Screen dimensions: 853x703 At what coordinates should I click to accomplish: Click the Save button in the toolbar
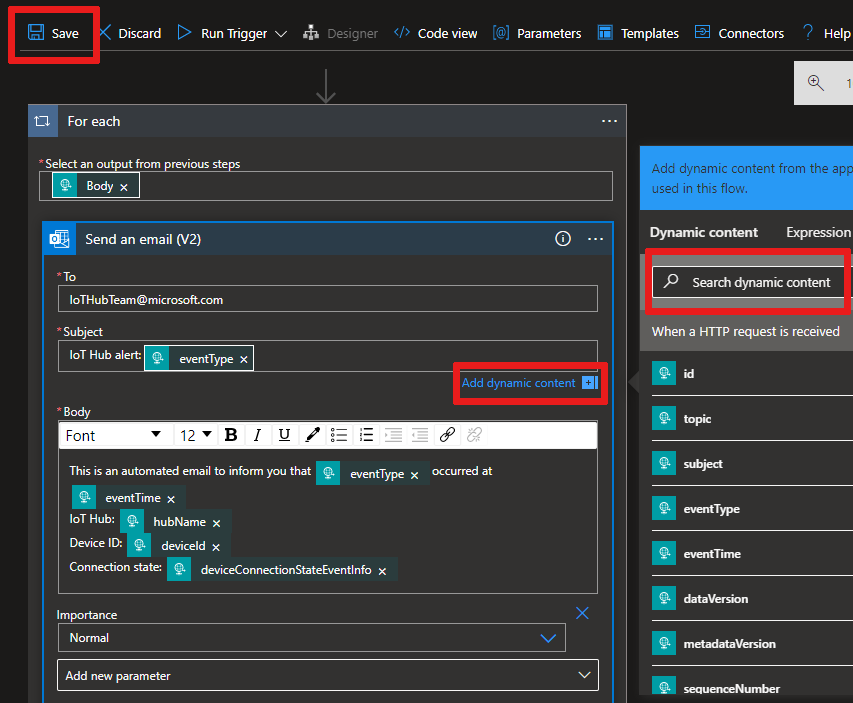(54, 33)
